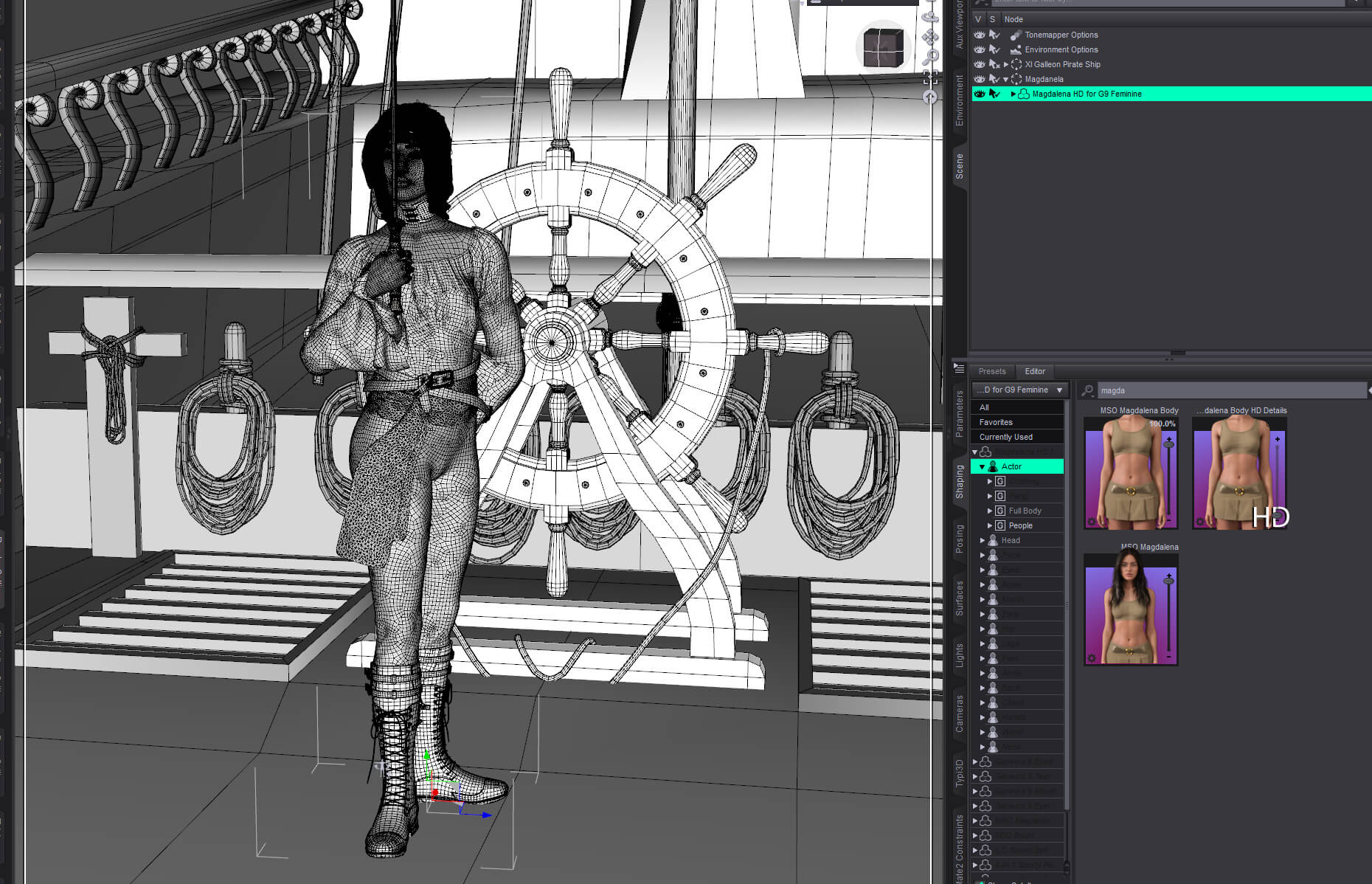1372x884 pixels.
Task: Toggle selectability of Tonemapper Options
Action: 994,35
